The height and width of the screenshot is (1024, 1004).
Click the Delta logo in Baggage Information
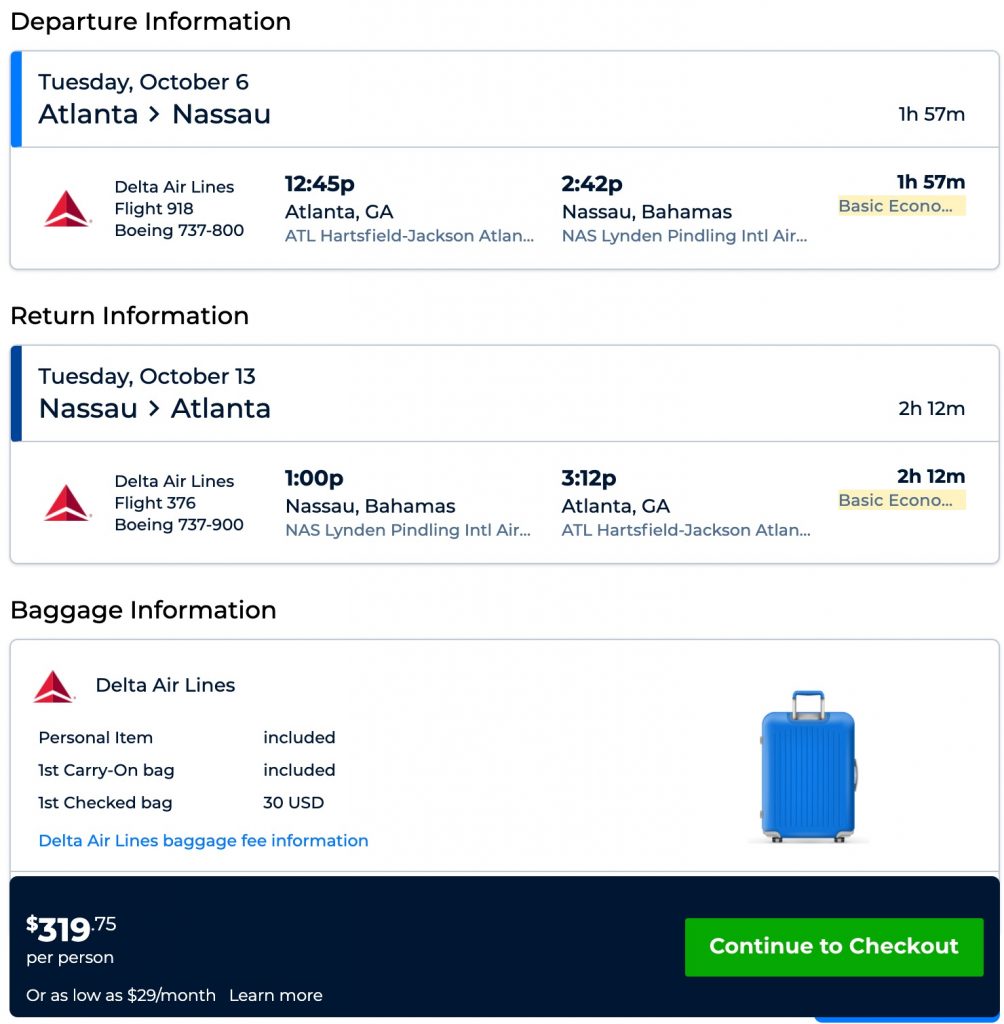(x=54, y=686)
